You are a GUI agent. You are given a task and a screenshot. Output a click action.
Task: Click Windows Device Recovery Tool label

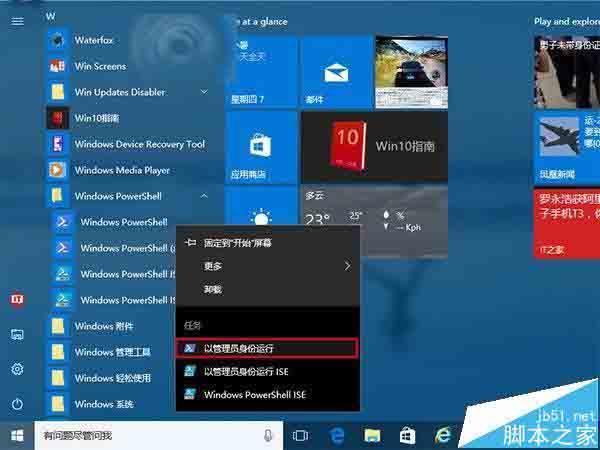click(140, 144)
